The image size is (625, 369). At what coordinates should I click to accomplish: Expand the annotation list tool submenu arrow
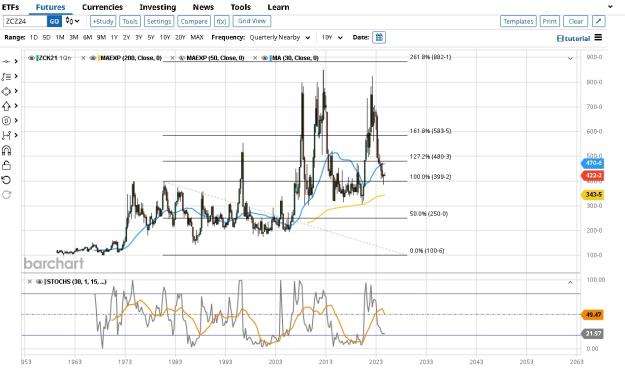pyautogui.click(x=16, y=76)
